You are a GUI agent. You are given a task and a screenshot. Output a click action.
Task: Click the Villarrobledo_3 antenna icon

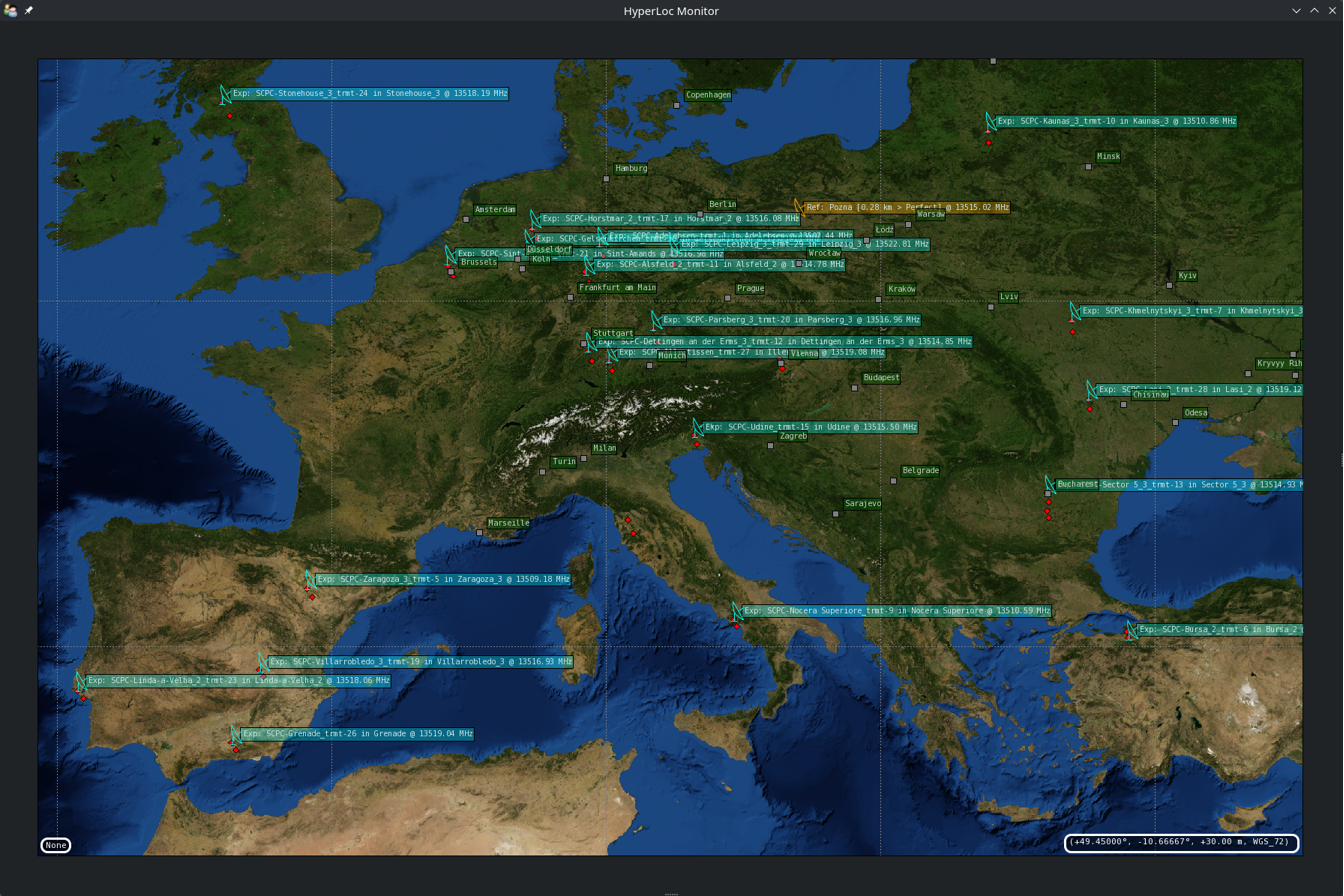[x=263, y=663]
